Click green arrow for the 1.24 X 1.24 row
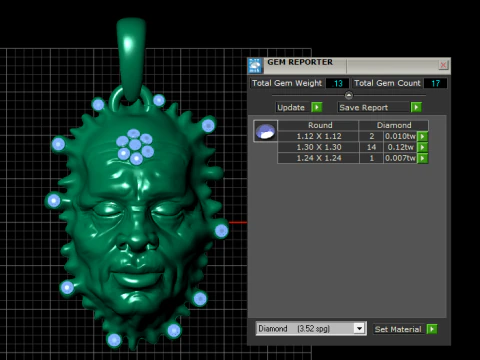The width and height of the screenshot is (480, 360). click(422, 158)
